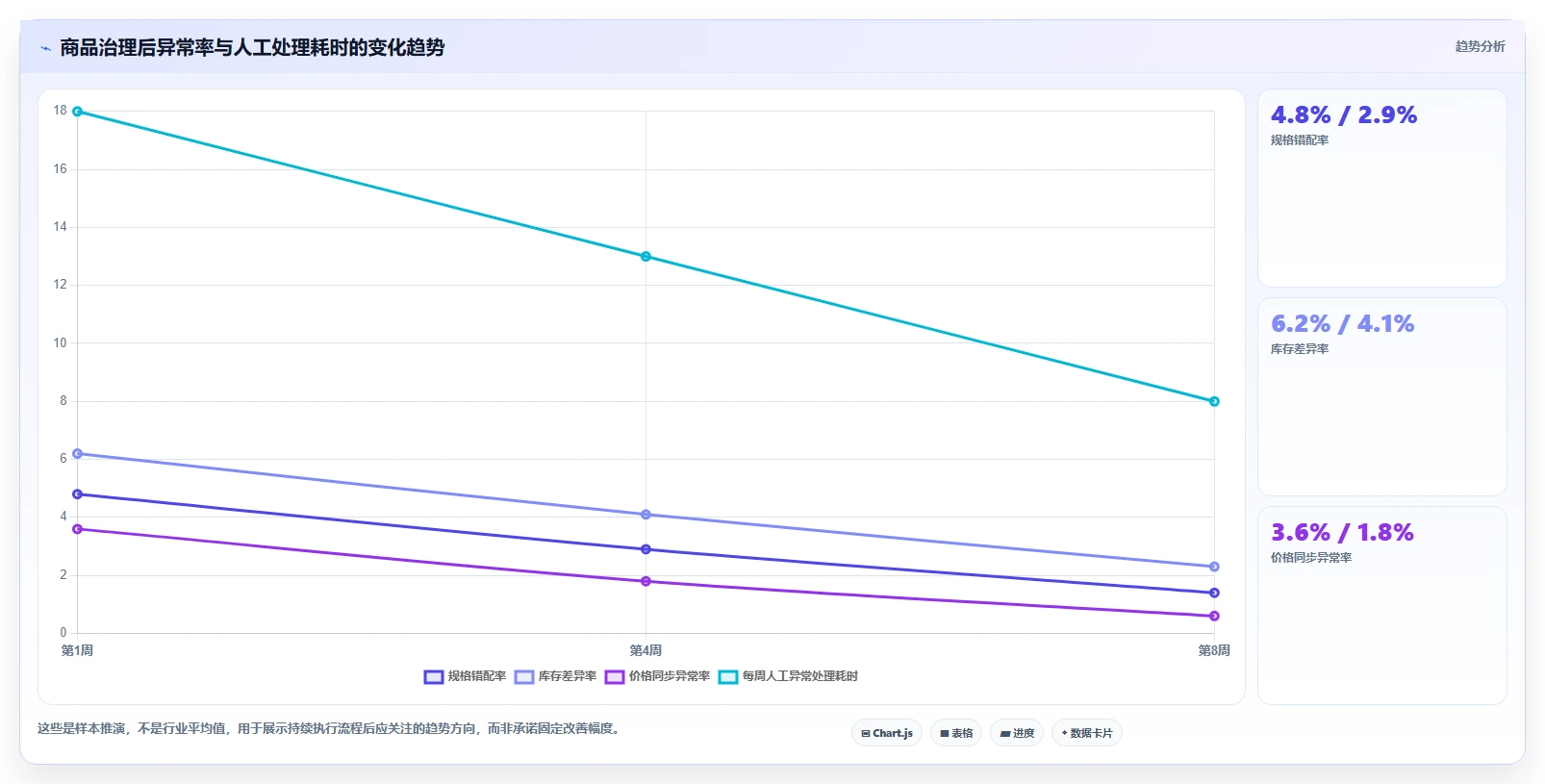
Task: Click the 6.2% / 4.1% value
Action: click(1343, 324)
